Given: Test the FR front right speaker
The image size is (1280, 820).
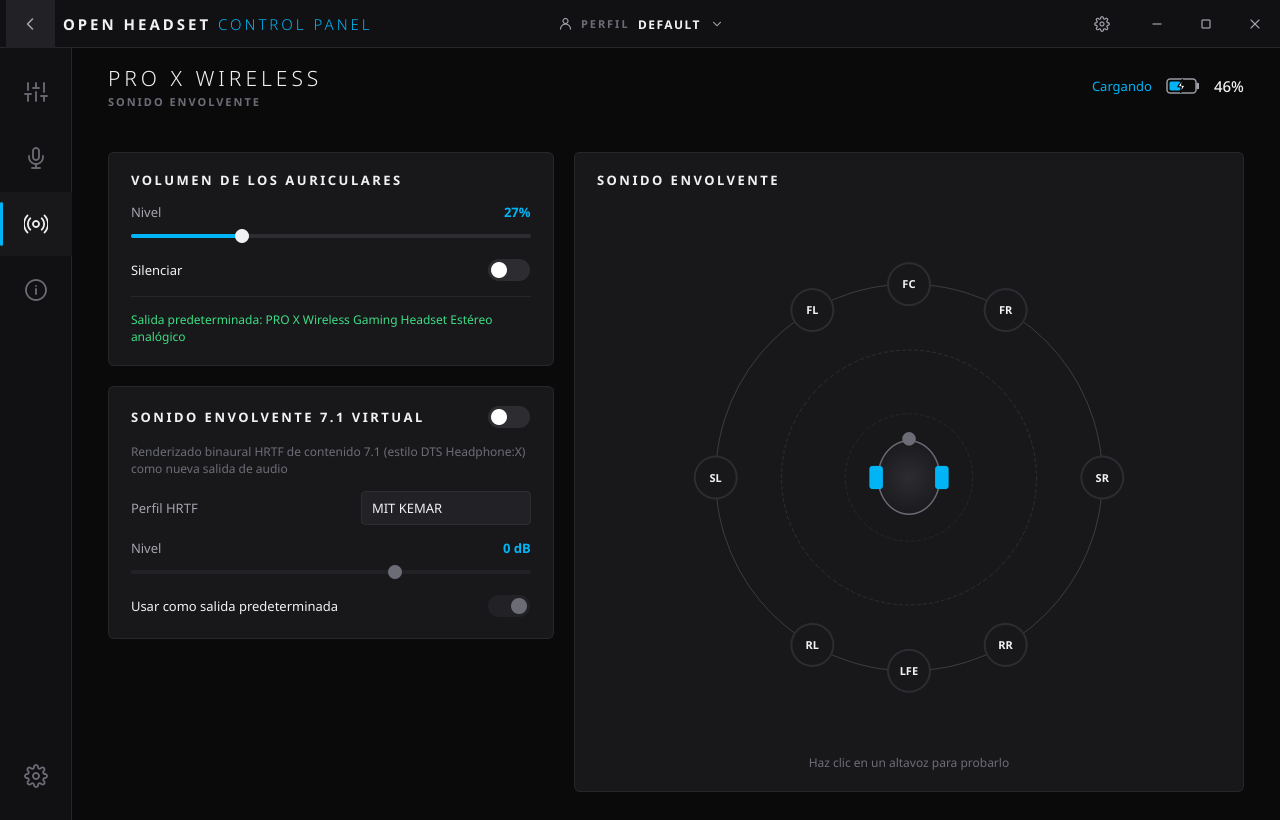Looking at the screenshot, I should tap(1006, 310).
